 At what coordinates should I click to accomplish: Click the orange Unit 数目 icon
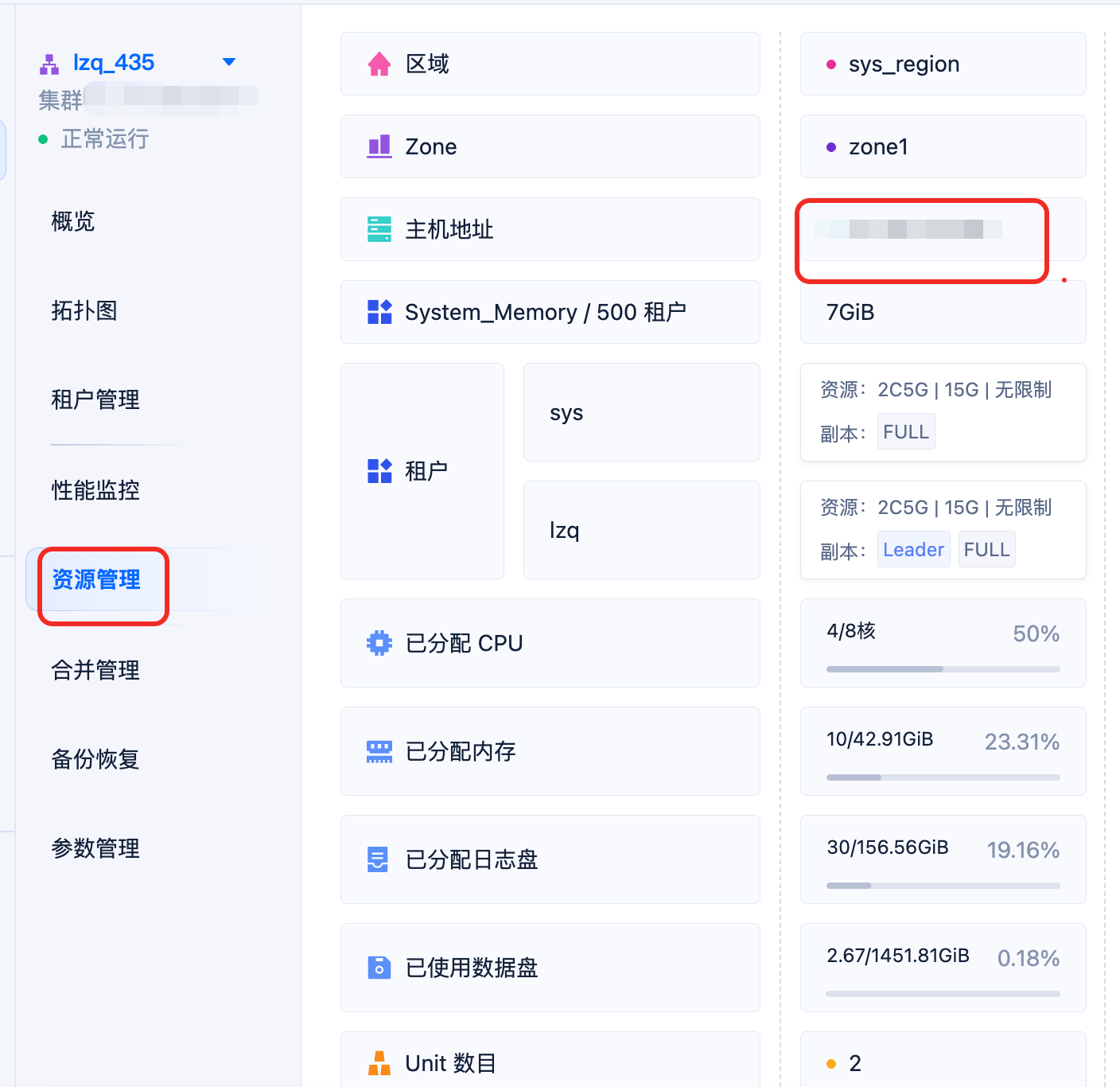point(379,1063)
